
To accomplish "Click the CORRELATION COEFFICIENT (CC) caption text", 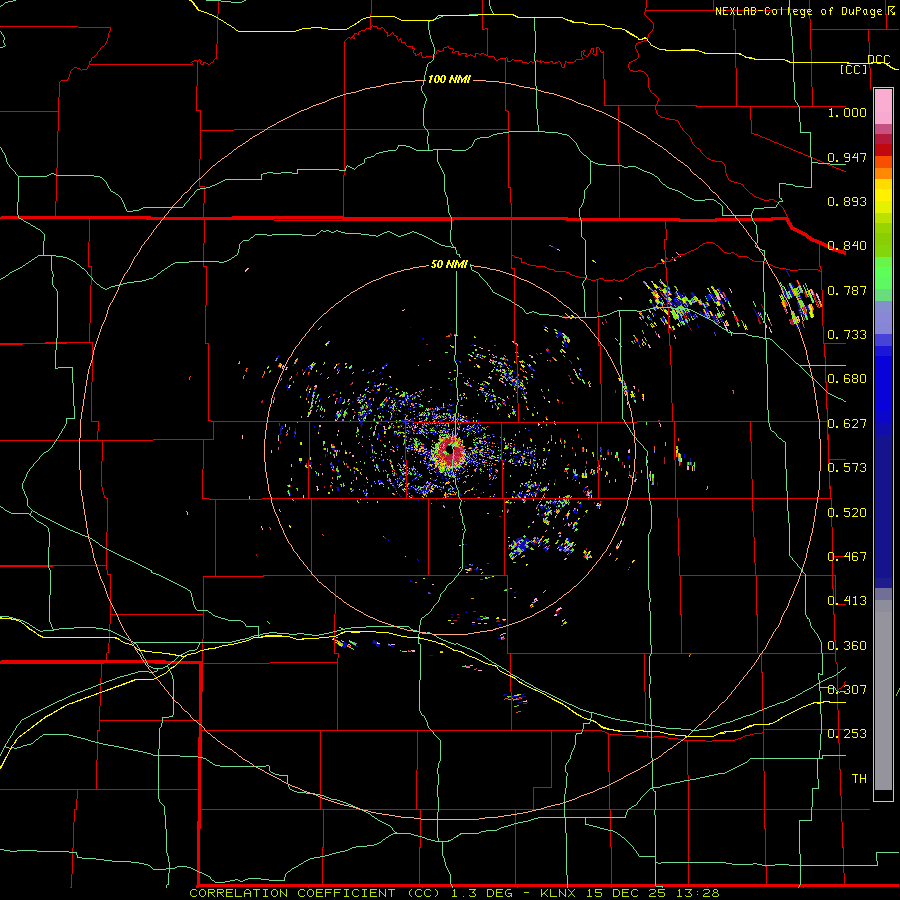I will [315, 893].
